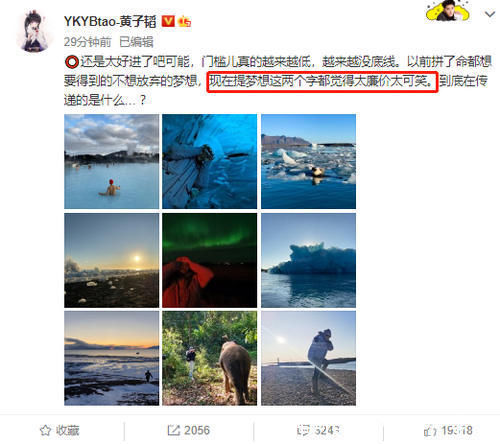Viewport: 500px width, 444px height.
Task: Open YKYBtao-黄子韬 username link
Action: point(110,22)
